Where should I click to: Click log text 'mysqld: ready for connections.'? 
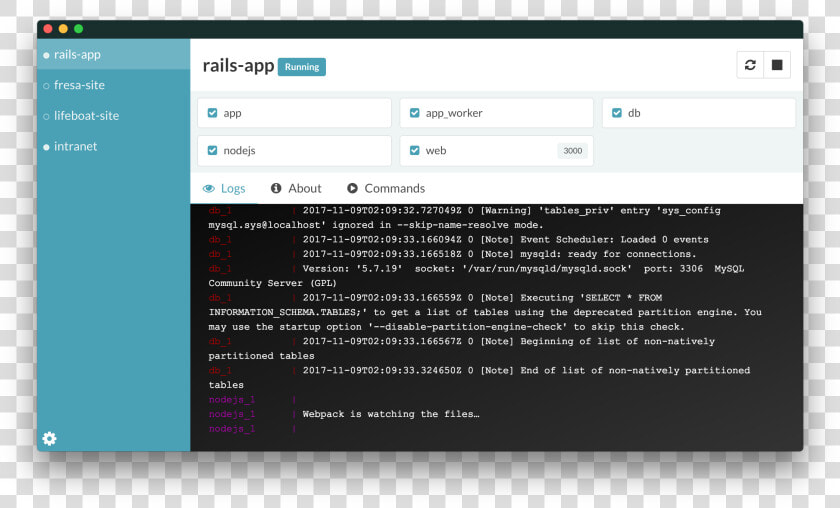(608, 254)
